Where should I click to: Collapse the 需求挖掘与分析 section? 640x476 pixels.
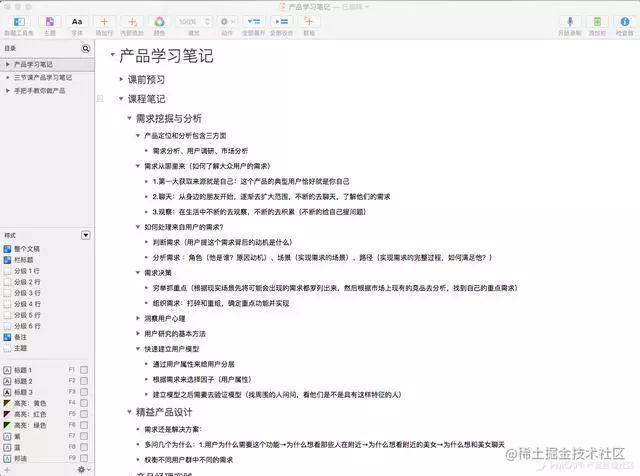pos(129,118)
